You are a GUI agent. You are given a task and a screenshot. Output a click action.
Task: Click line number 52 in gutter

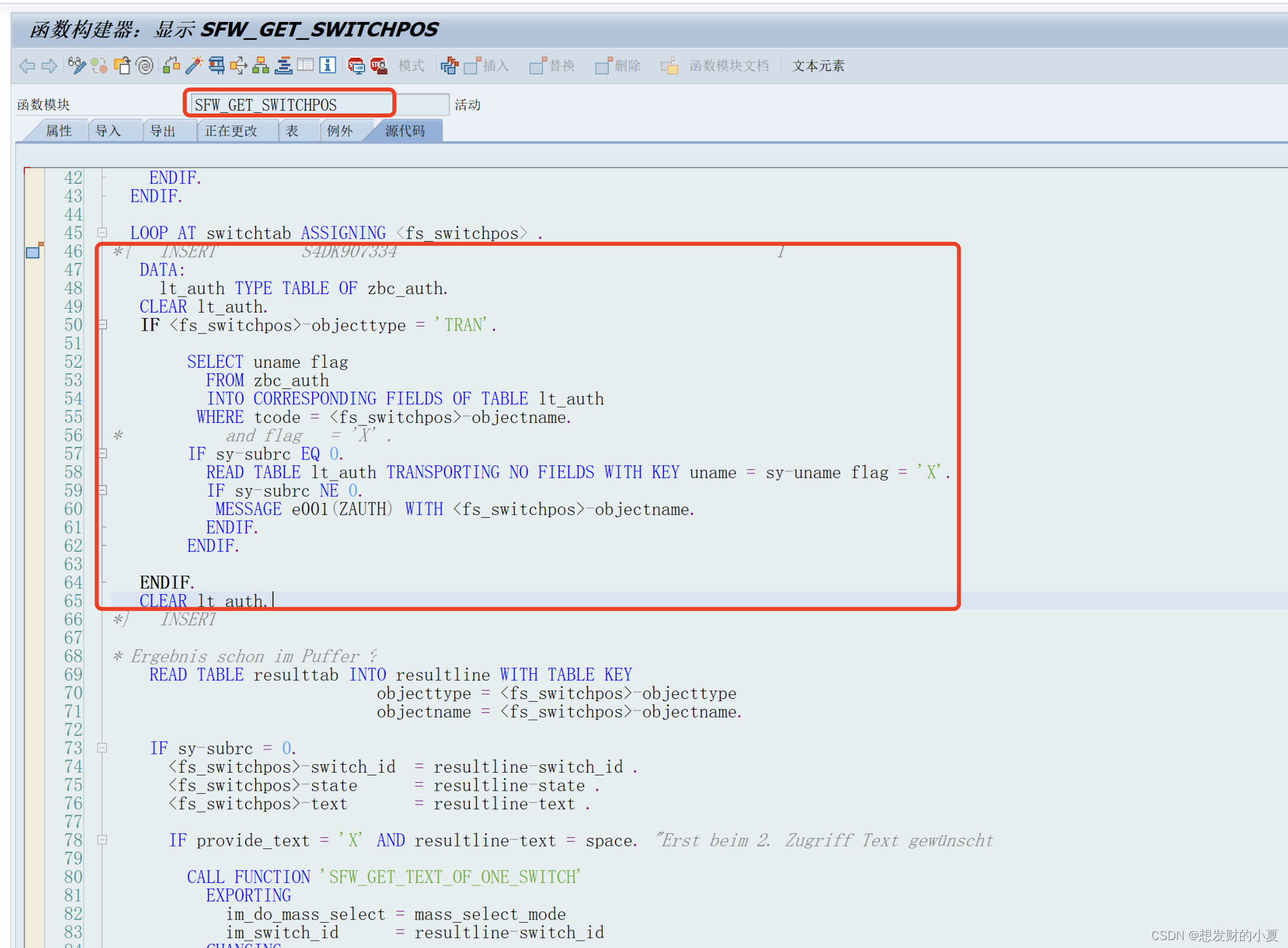(73, 362)
